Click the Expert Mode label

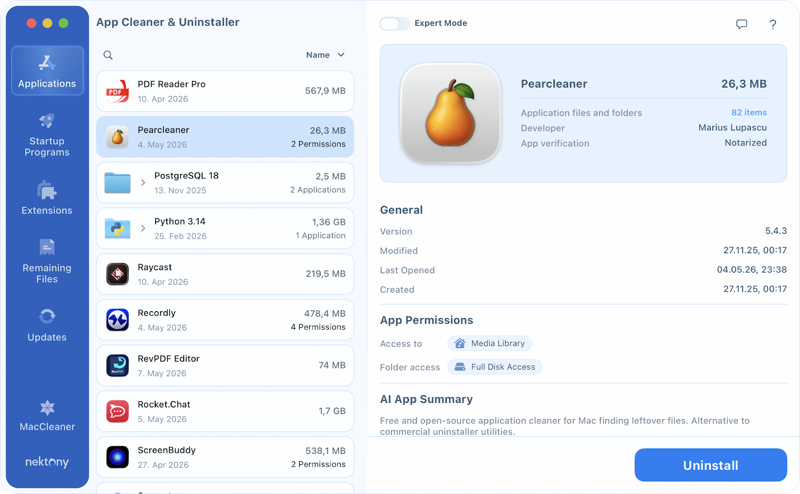[441, 23]
